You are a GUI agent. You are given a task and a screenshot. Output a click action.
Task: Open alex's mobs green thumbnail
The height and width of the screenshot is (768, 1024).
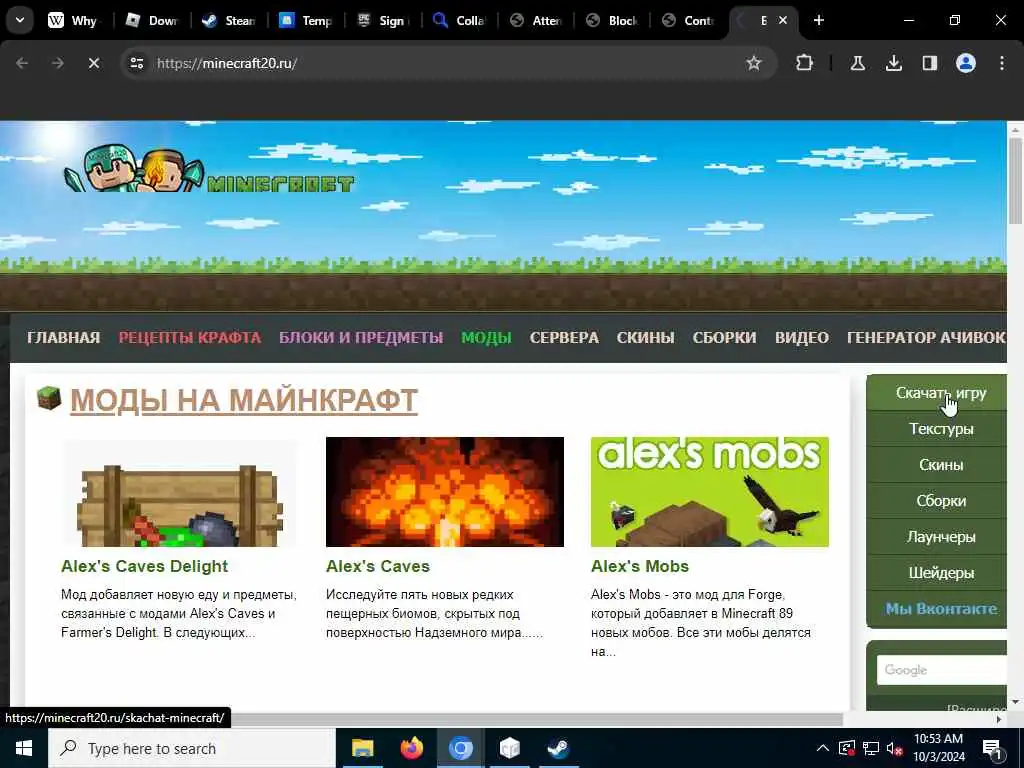pos(710,492)
